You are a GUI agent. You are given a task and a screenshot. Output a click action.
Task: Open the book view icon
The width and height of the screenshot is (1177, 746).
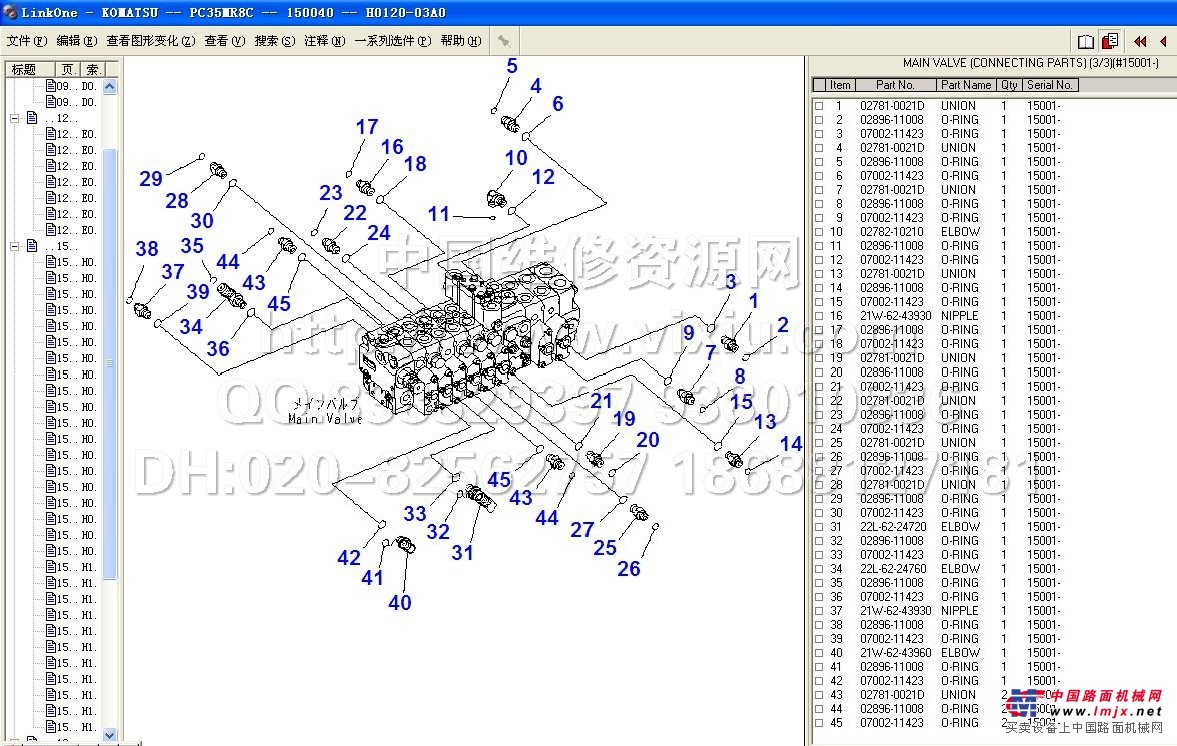[1085, 41]
